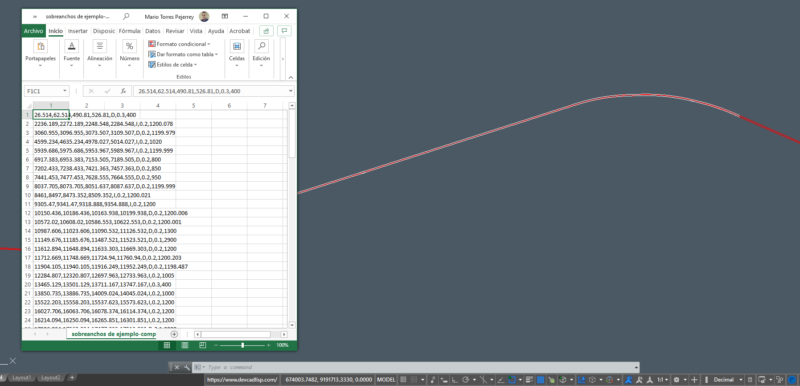Switch to the Insertar ribbon tab
The image size is (800, 386).
[x=78, y=31]
